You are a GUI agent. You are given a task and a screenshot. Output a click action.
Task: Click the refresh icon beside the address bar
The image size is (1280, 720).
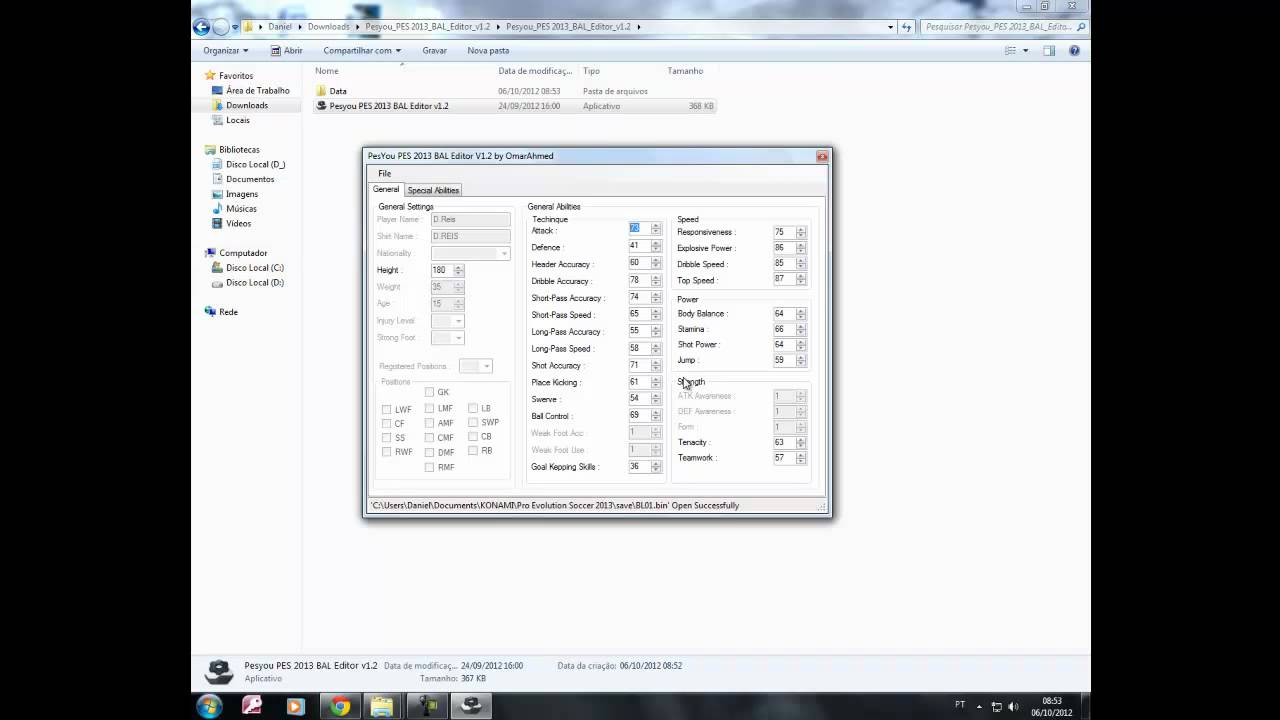click(x=906, y=27)
